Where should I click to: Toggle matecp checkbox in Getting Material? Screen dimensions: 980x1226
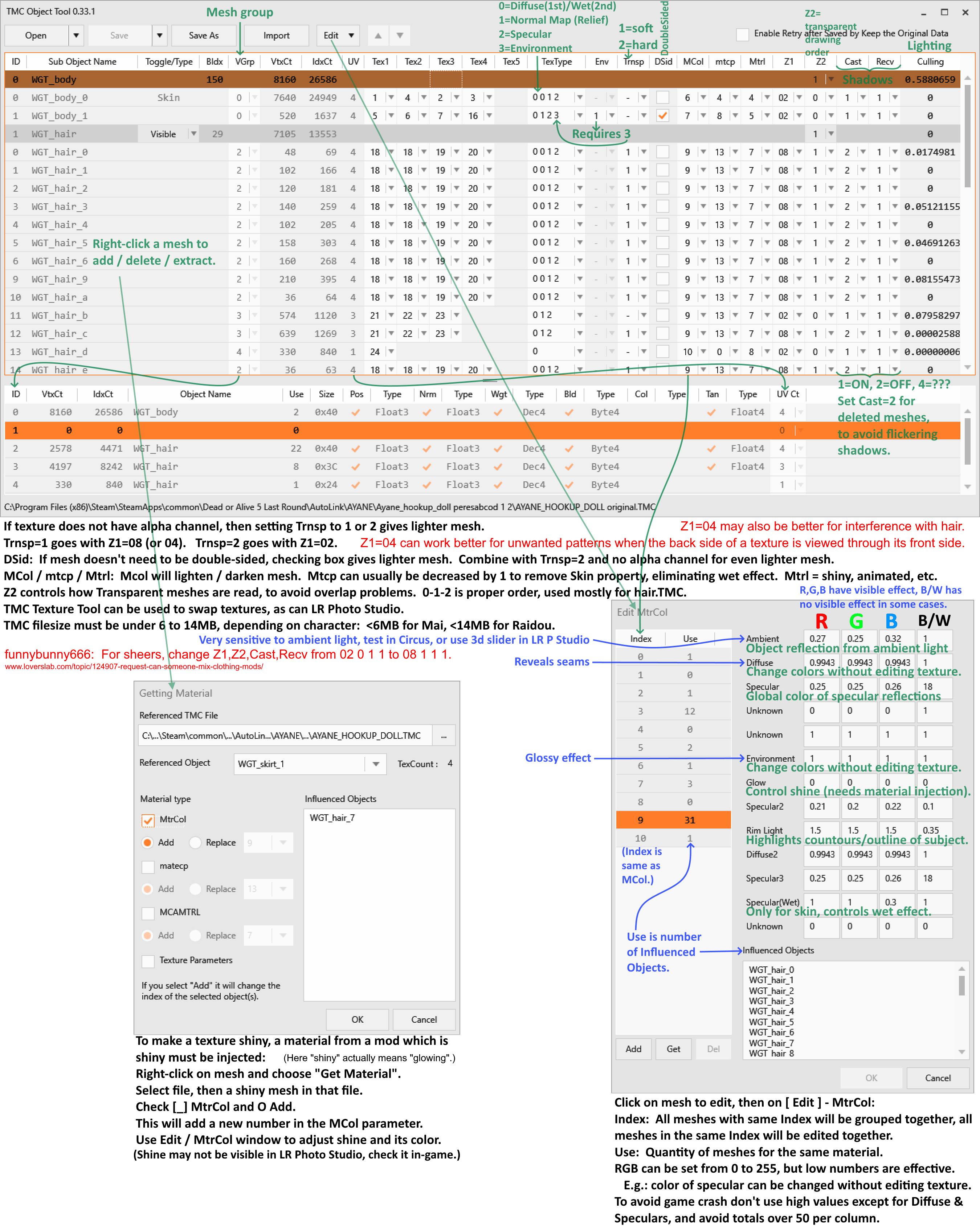[x=148, y=867]
